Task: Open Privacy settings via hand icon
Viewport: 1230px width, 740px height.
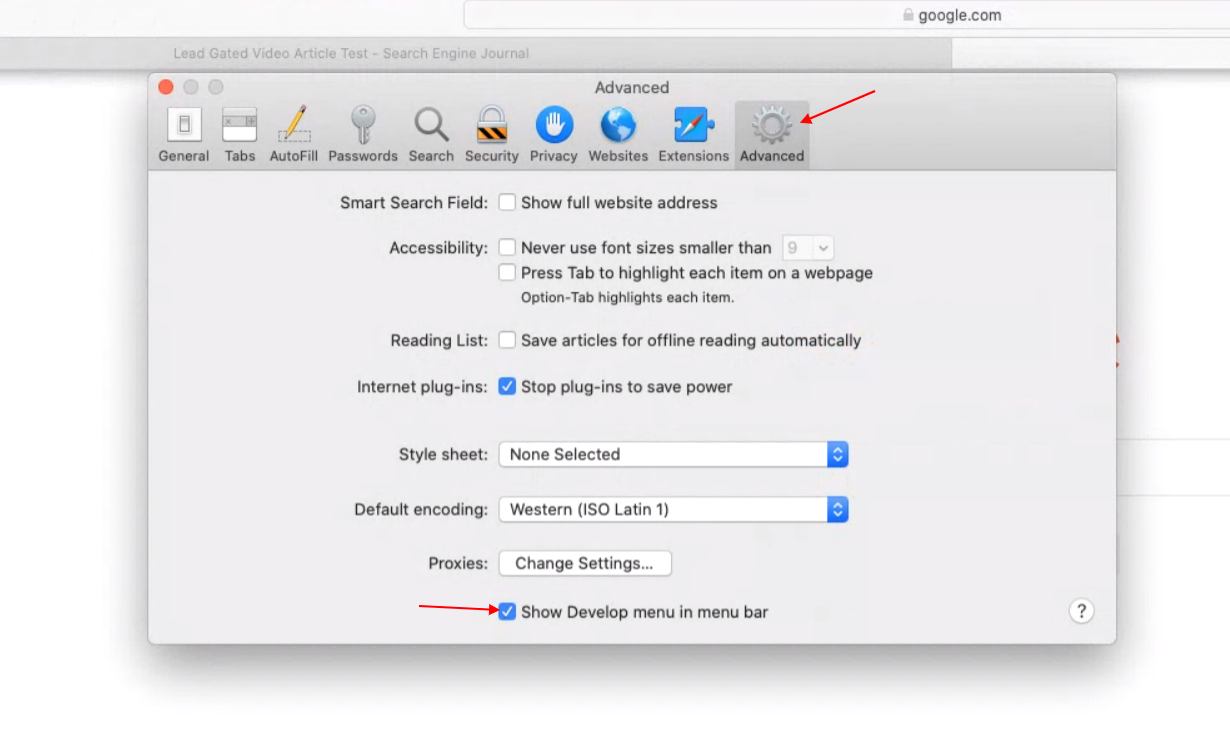Action: coord(554,130)
